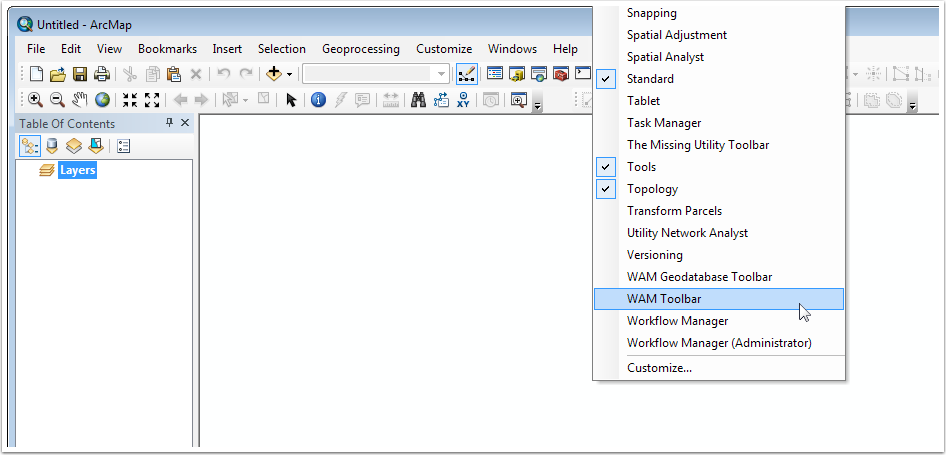Click the Fixed Zoom In icon
The width and height of the screenshot is (946, 455).
pos(130,100)
